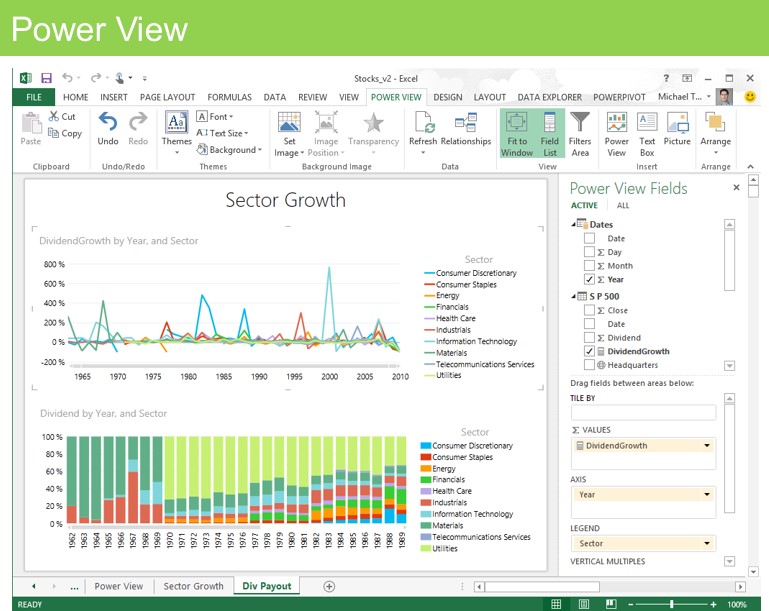This screenshot has width=769, height=611.
Task: Open the FILE tab
Action: point(34,97)
